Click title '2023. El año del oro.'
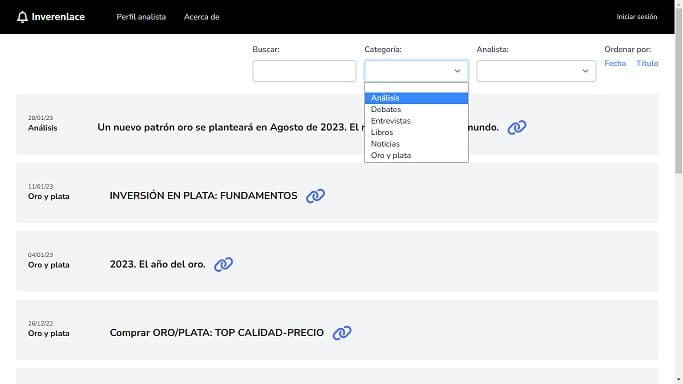The height and width of the screenshot is (384, 683). coord(157,264)
